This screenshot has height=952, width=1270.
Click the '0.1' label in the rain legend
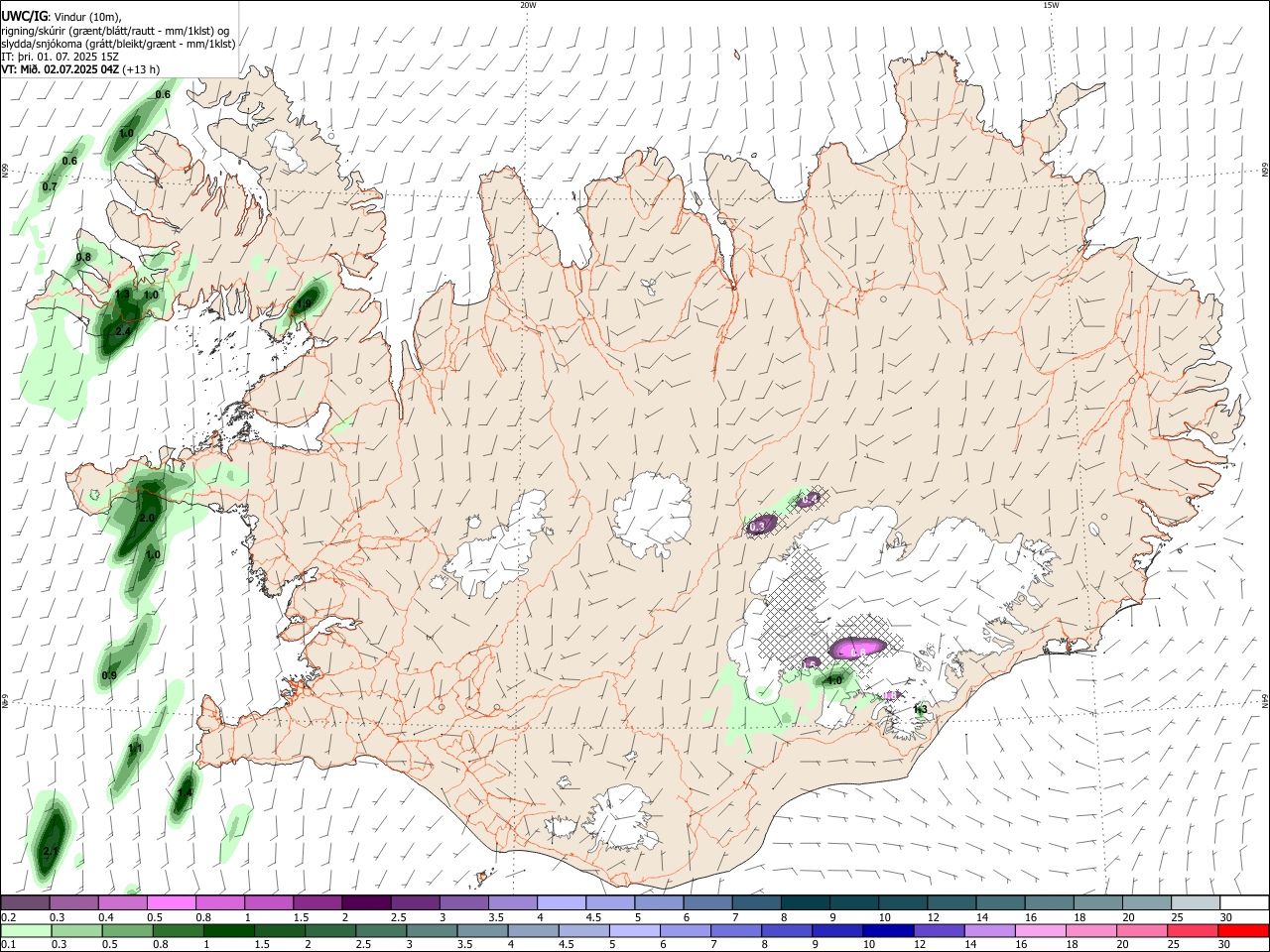[9, 945]
